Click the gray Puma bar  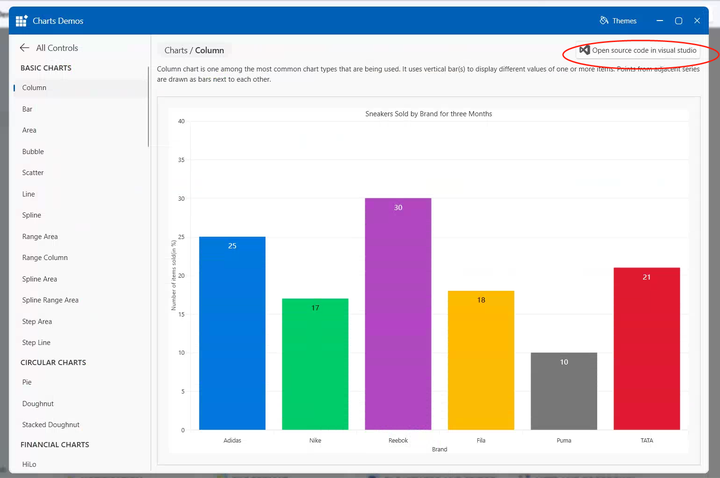click(564, 391)
